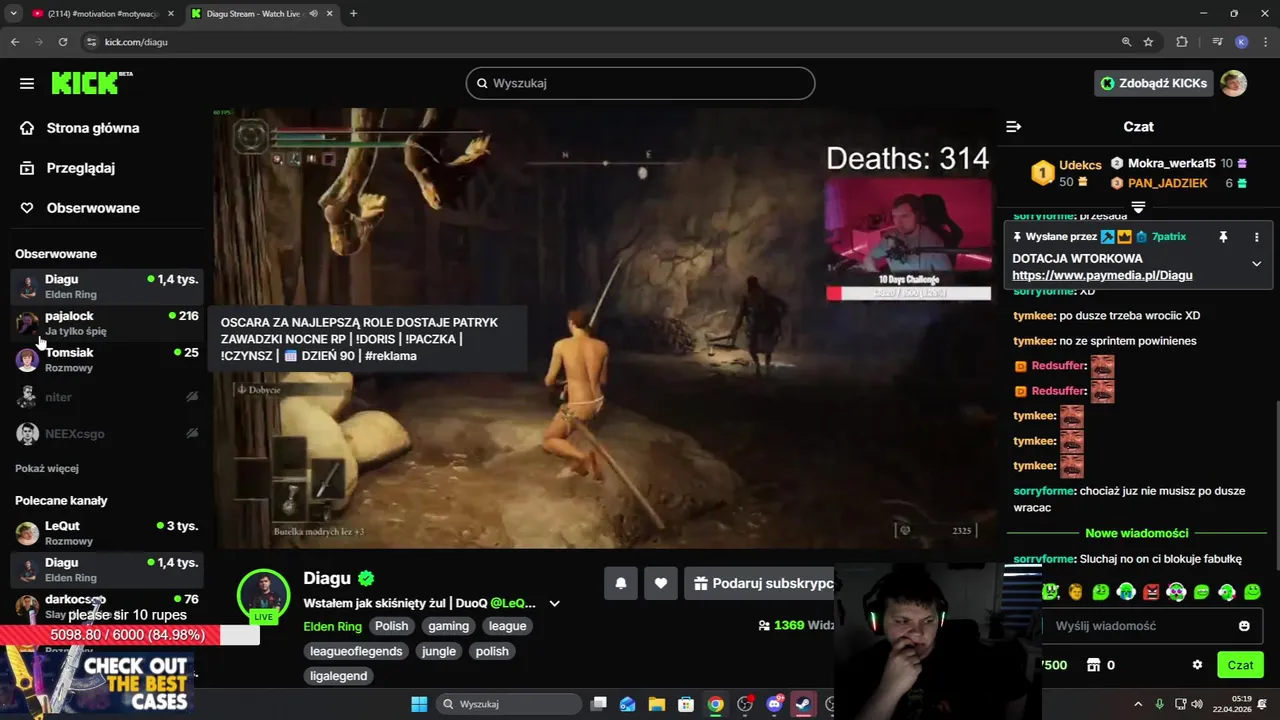Viewport: 1280px width, 720px height.
Task: Click Podaruj subskrypcje gift button
Action: [760, 583]
